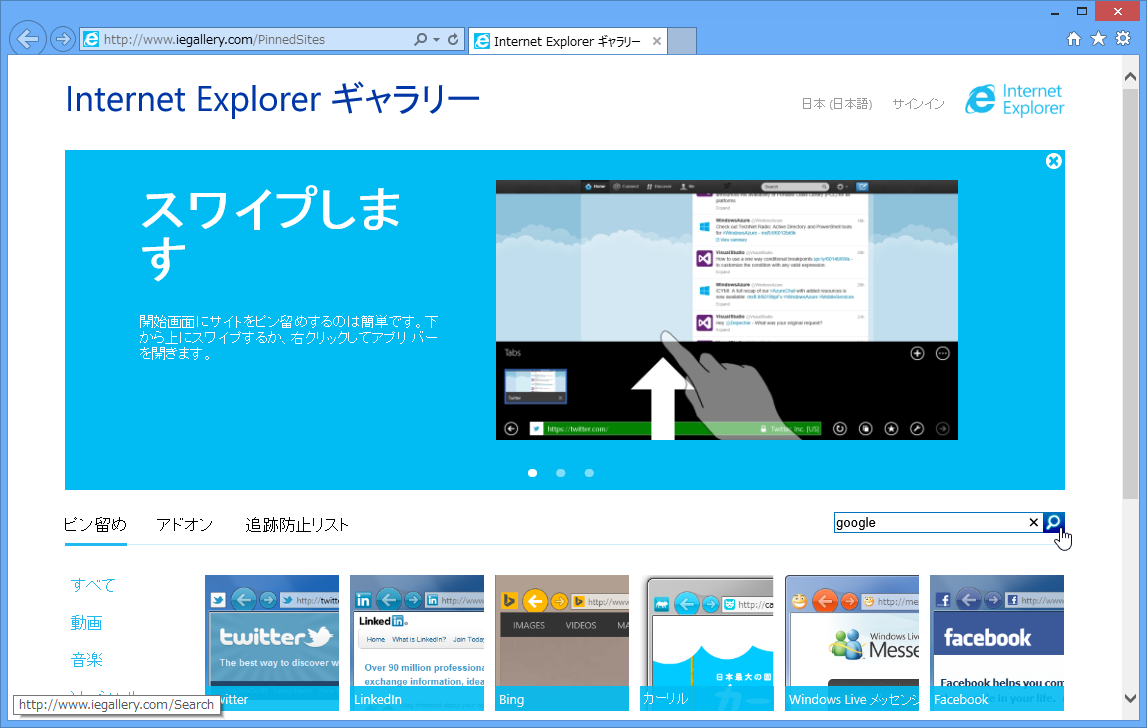Open a new blank tab
This screenshot has width=1147, height=728.
[x=682, y=41]
